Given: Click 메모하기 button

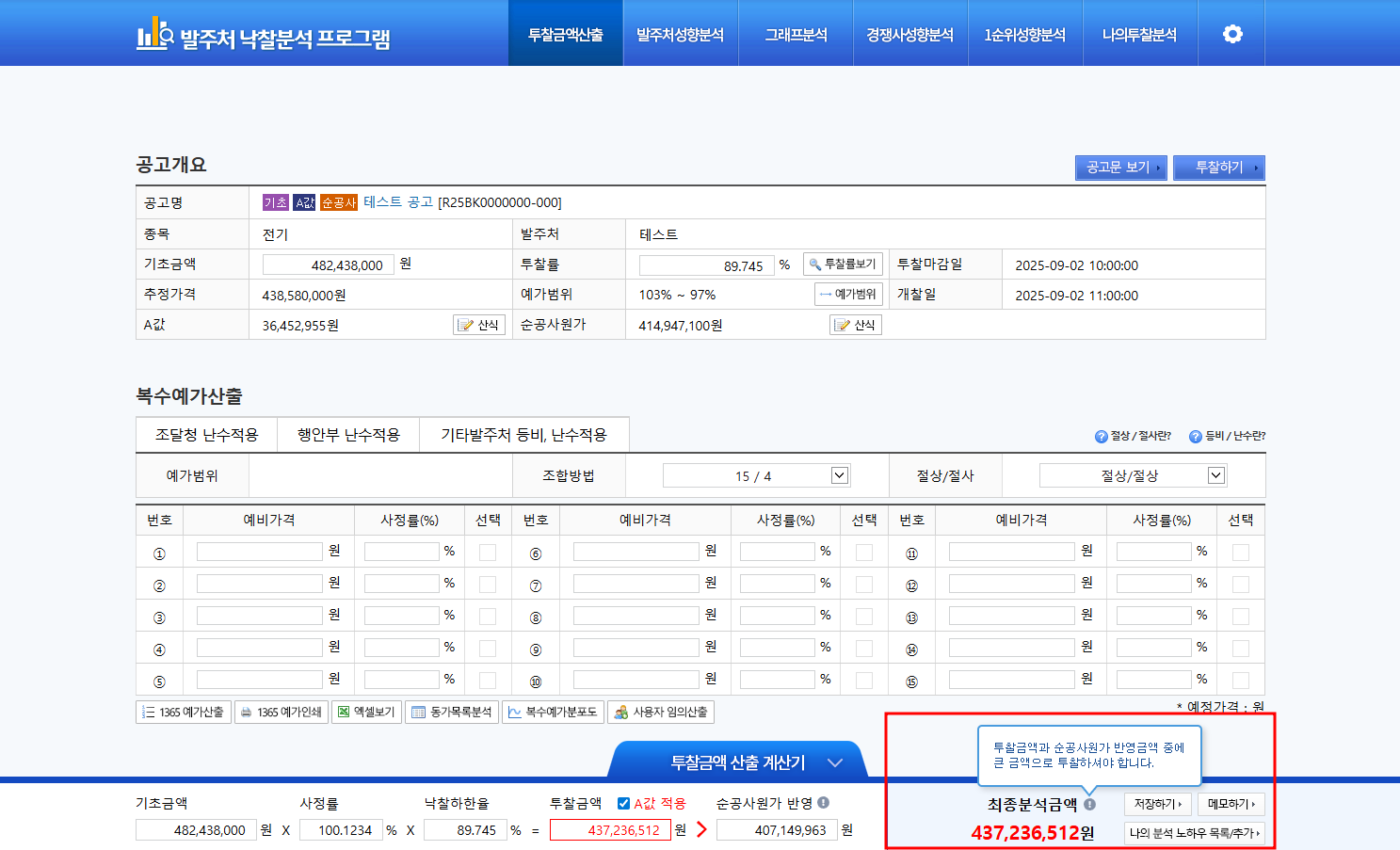Looking at the screenshot, I should coord(1231,804).
